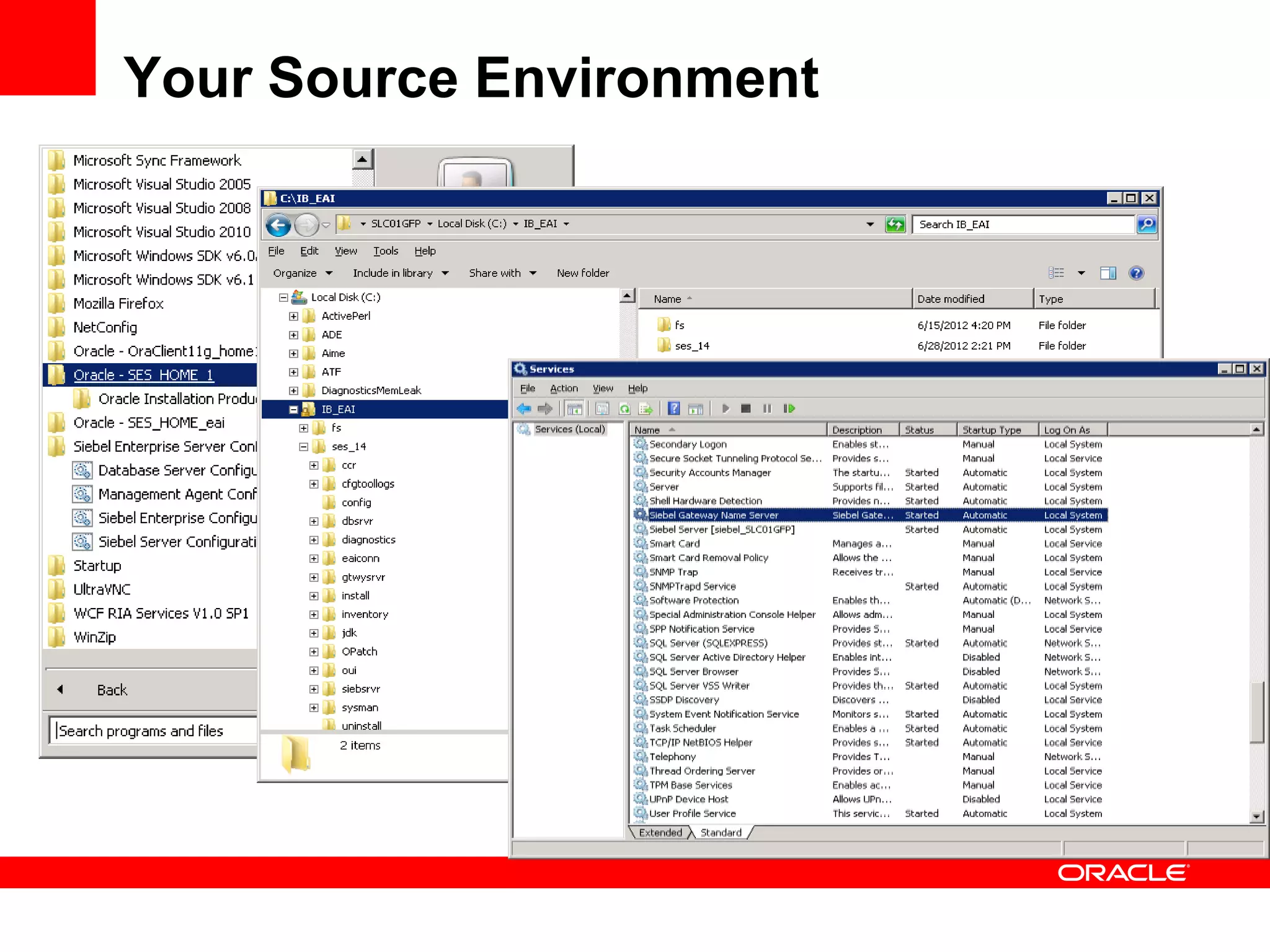Click Back in Start menu
This screenshot has height=952, width=1270.
[112, 690]
